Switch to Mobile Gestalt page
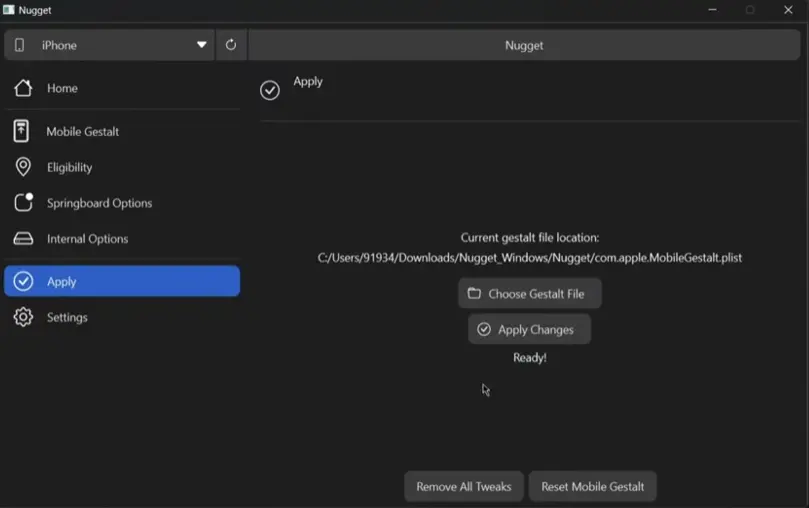Viewport: 809px width, 508px height. coord(122,132)
